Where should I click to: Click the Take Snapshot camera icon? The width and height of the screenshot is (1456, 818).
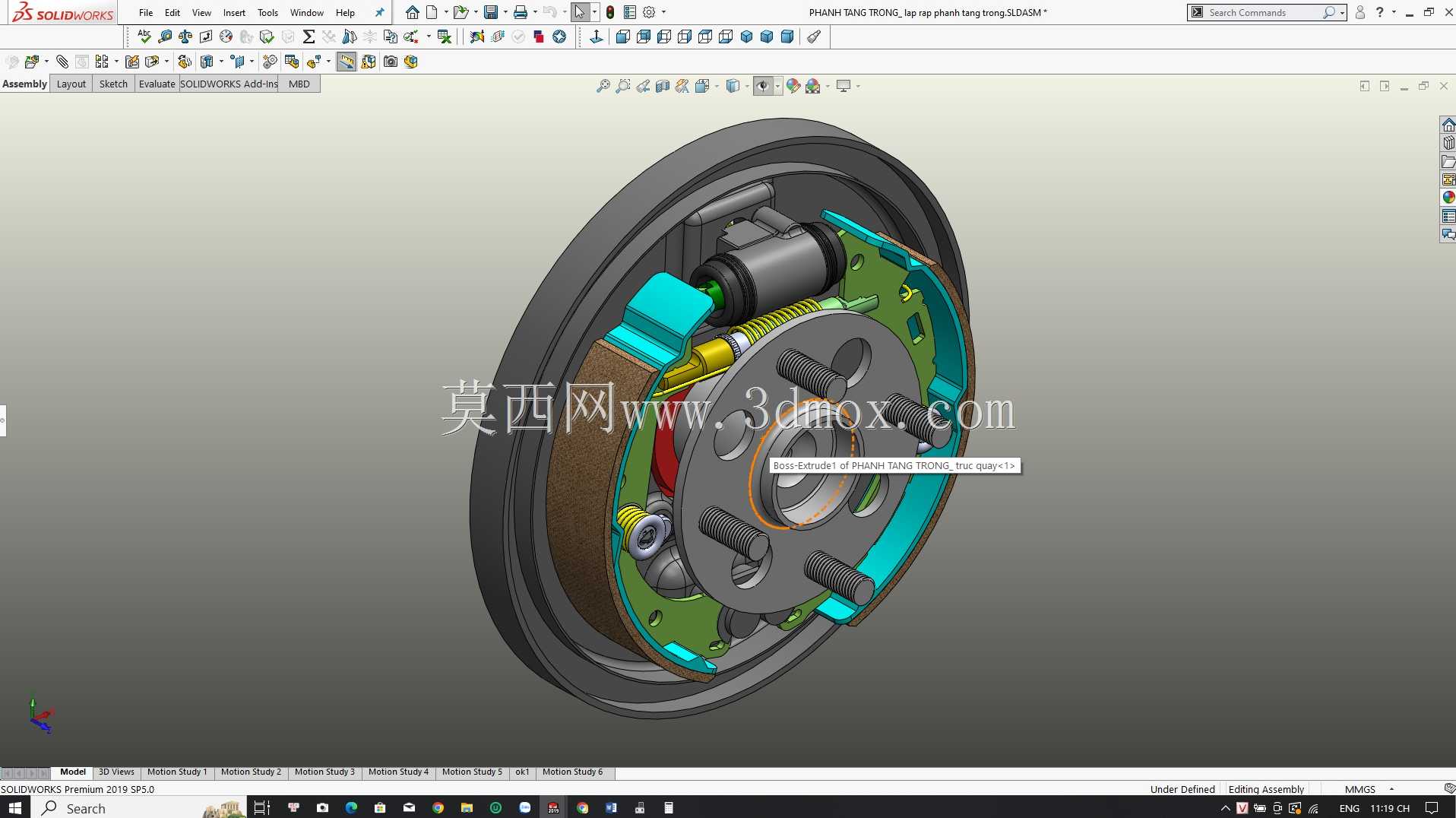click(391, 62)
